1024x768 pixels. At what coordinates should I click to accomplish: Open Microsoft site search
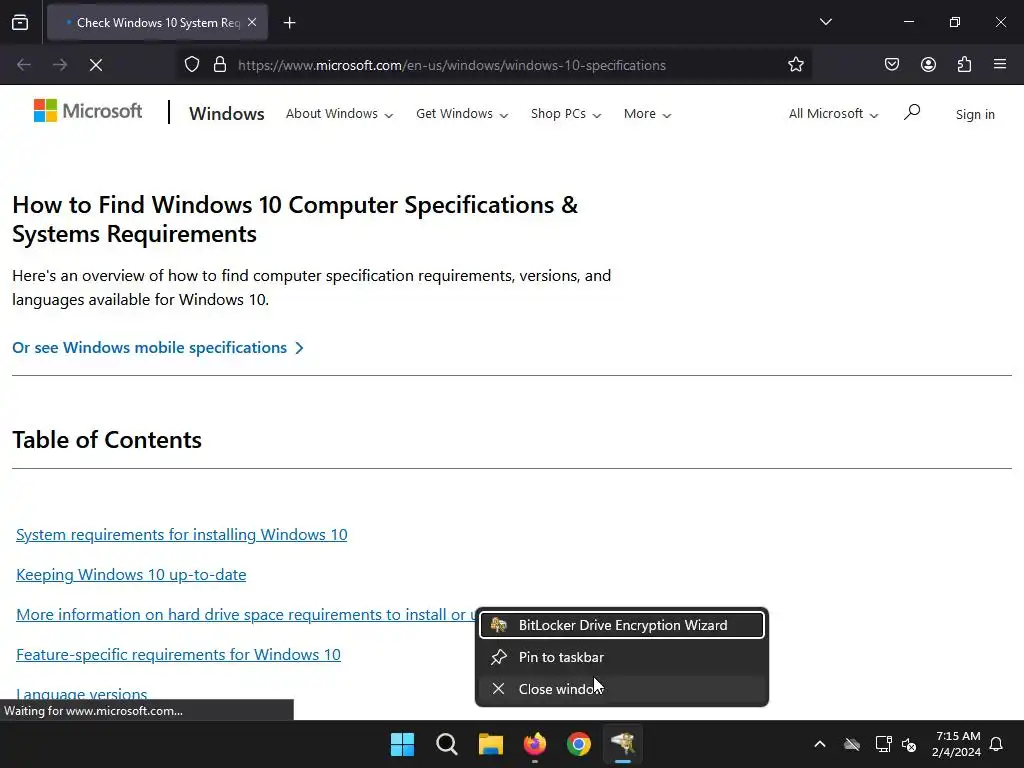(x=912, y=112)
